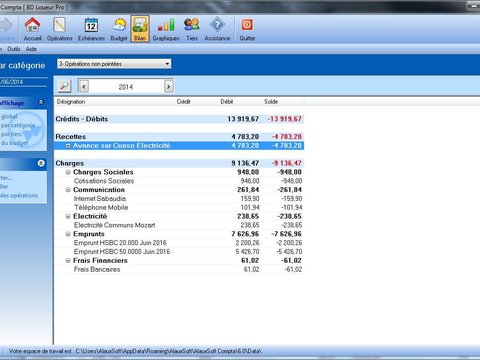Select the Crédits - Débits row
The width and height of the screenshot is (480, 360).
[179, 119]
